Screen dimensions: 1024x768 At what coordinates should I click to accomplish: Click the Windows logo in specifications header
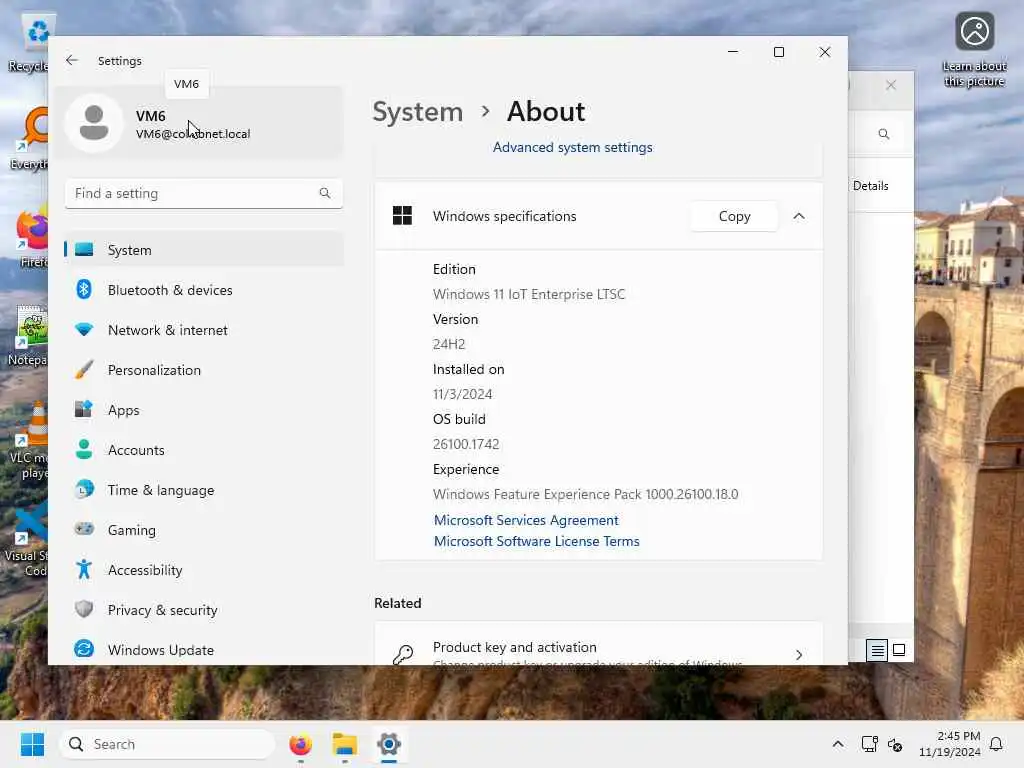tap(402, 216)
